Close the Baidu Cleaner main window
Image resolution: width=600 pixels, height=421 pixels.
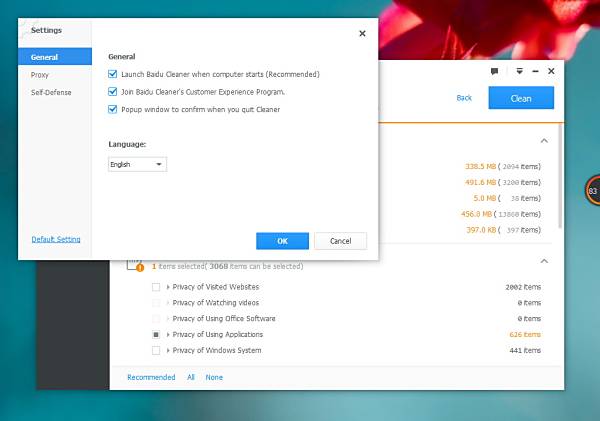click(x=551, y=71)
